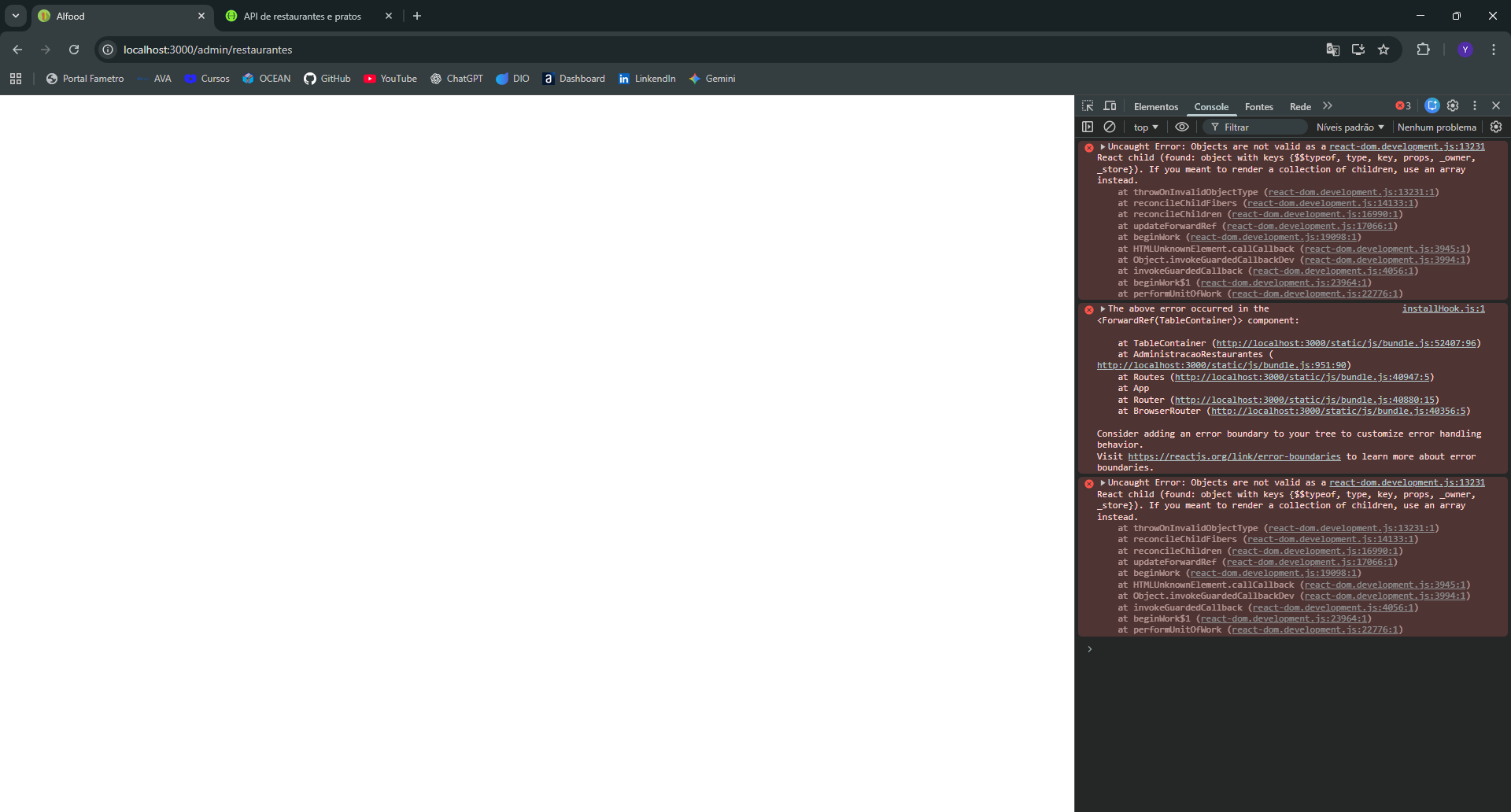Open the tab search dropdown
This screenshot has height=812, width=1511.
pos(16,16)
